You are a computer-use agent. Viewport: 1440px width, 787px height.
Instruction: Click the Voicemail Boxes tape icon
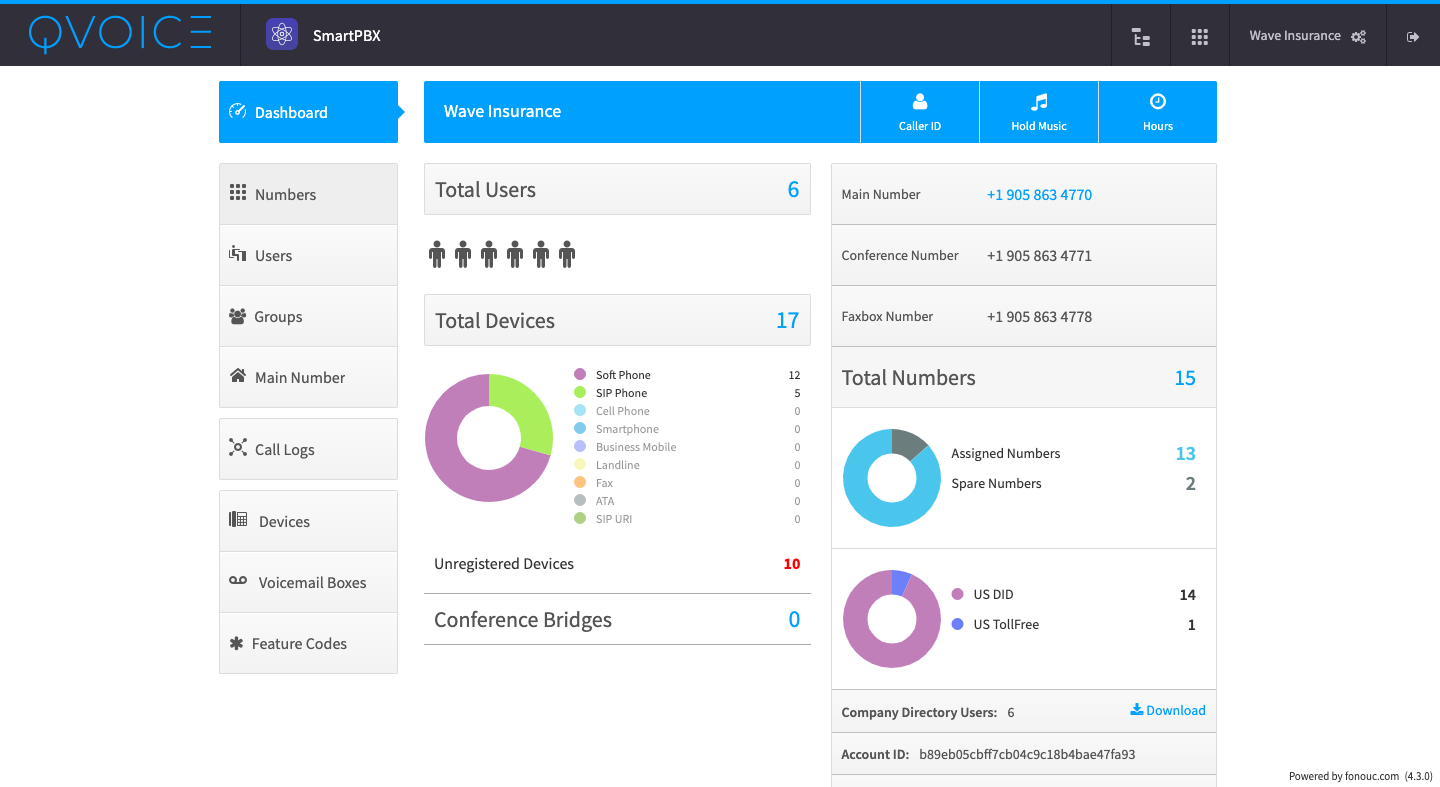point(238,580)
